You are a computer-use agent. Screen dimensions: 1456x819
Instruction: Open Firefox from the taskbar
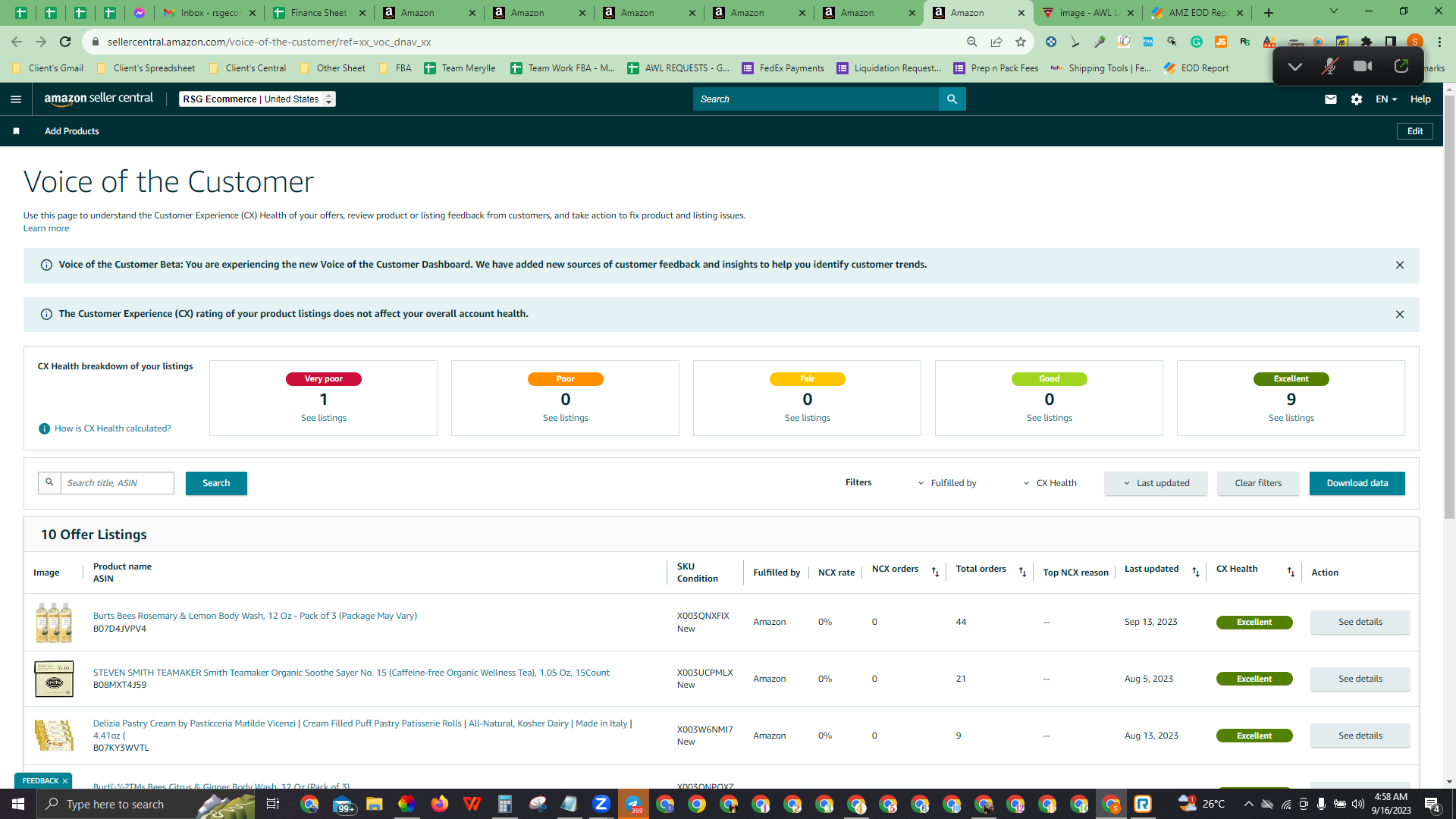coord(440,804)
